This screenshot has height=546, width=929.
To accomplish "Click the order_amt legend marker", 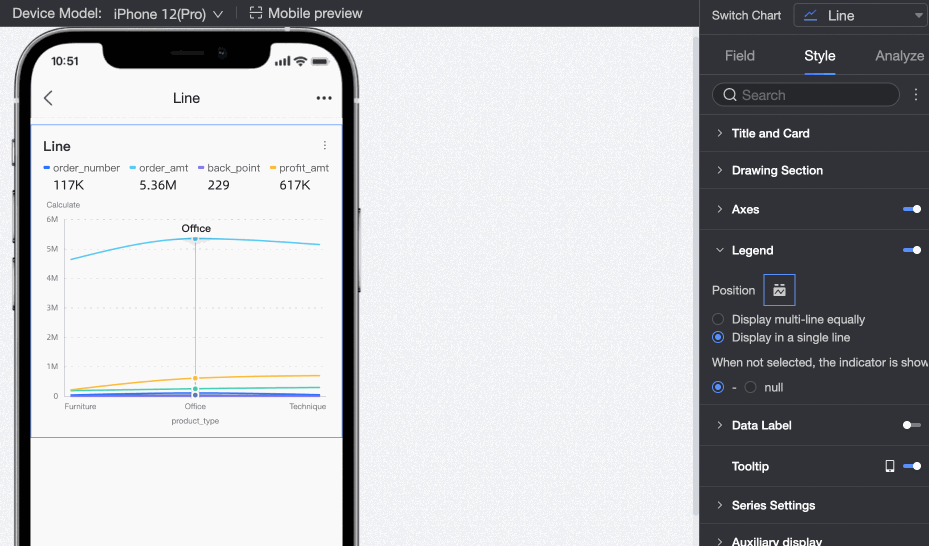I will point(133,168).
